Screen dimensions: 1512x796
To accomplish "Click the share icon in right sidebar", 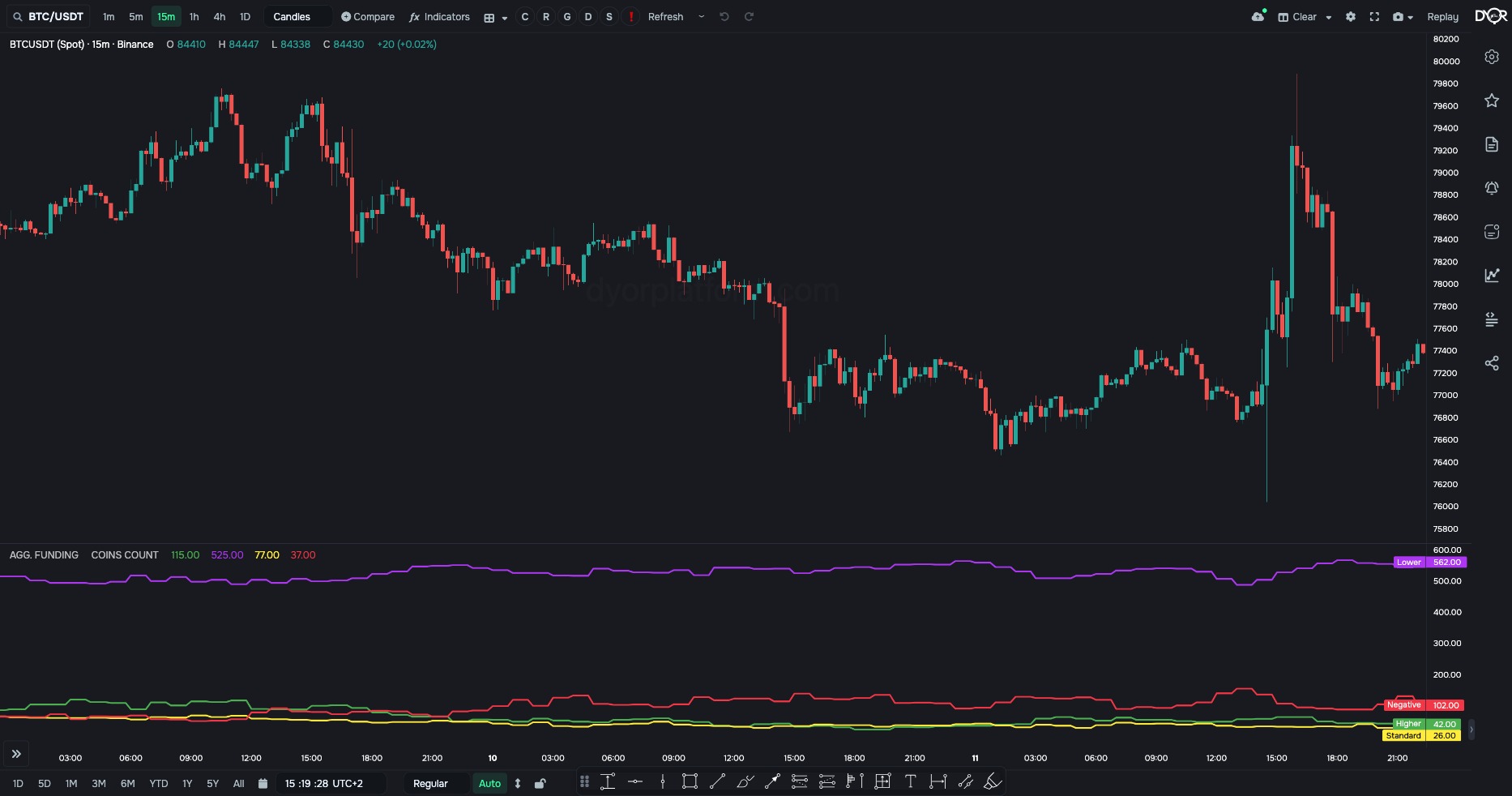I will [1492, 363].
